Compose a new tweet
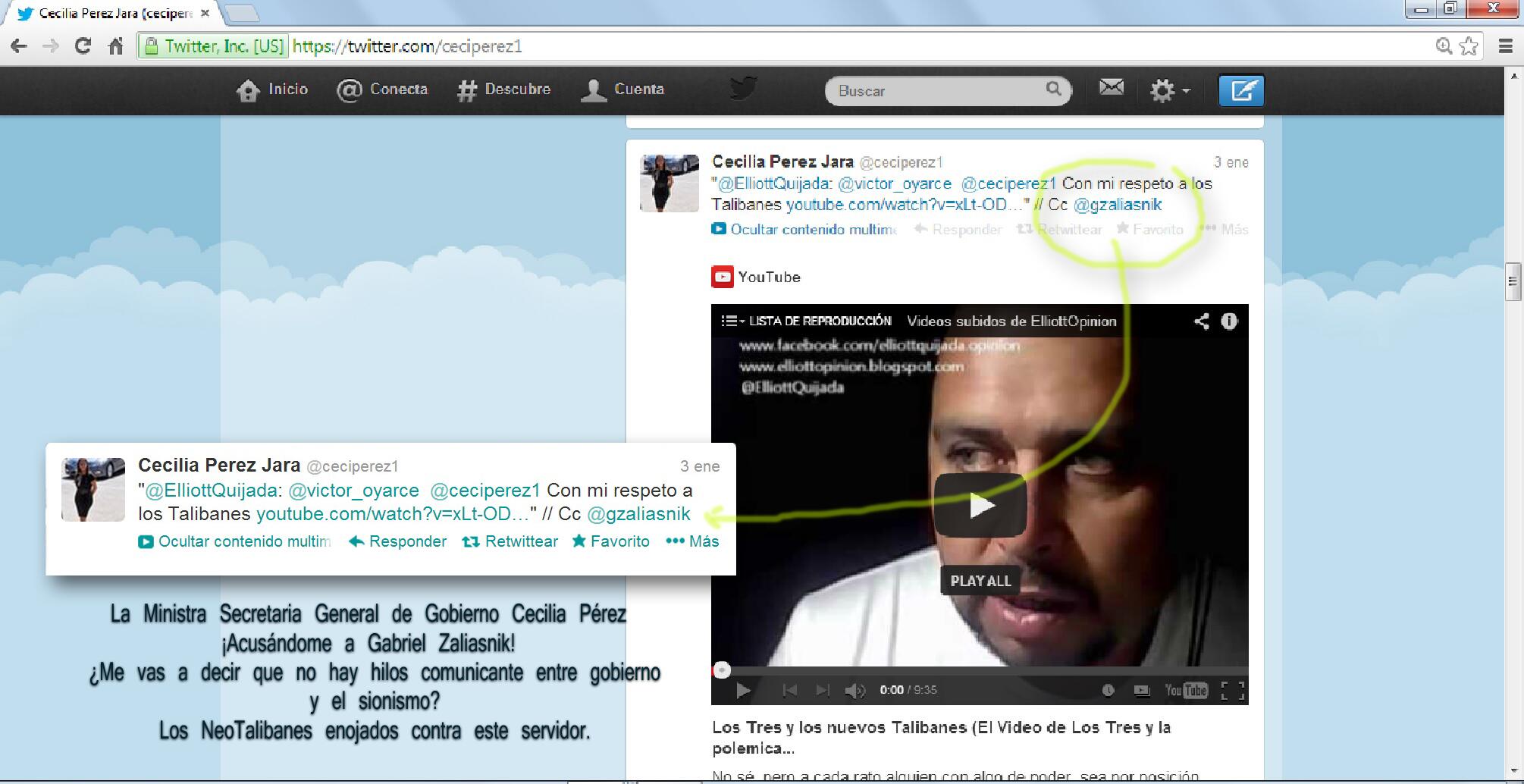 point(1241,90)
